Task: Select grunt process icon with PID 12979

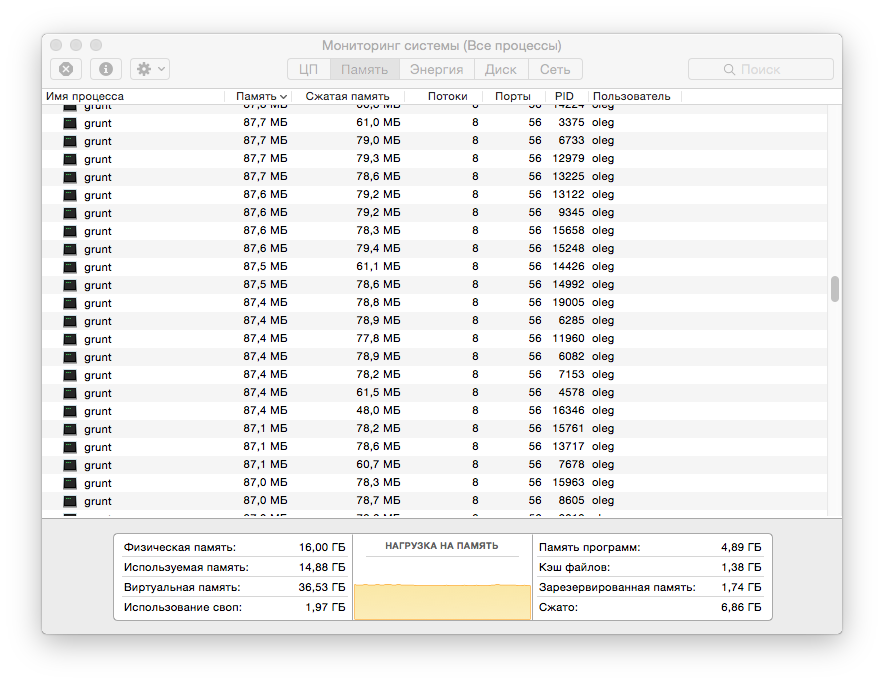Action: [x=70, y=159]
